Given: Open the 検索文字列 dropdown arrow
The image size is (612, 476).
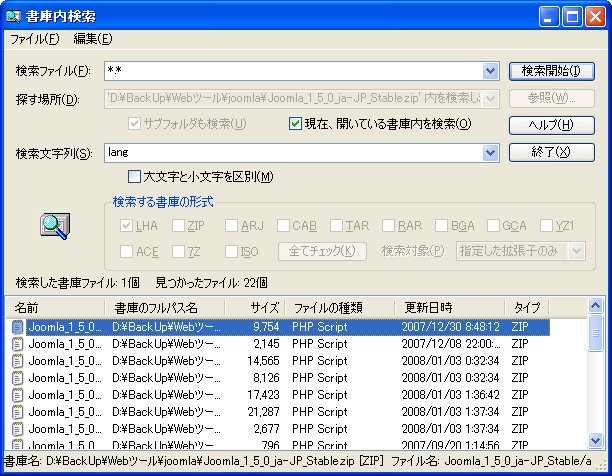Looking at the screenshot, I should 490,153.
